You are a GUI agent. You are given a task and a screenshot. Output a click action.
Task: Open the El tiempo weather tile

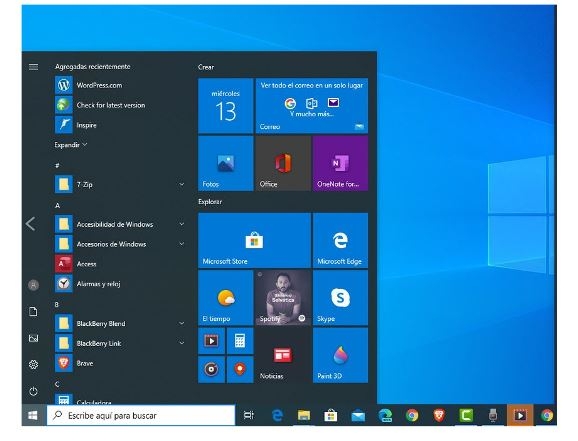pyautogui.click(x=226, y=298)
